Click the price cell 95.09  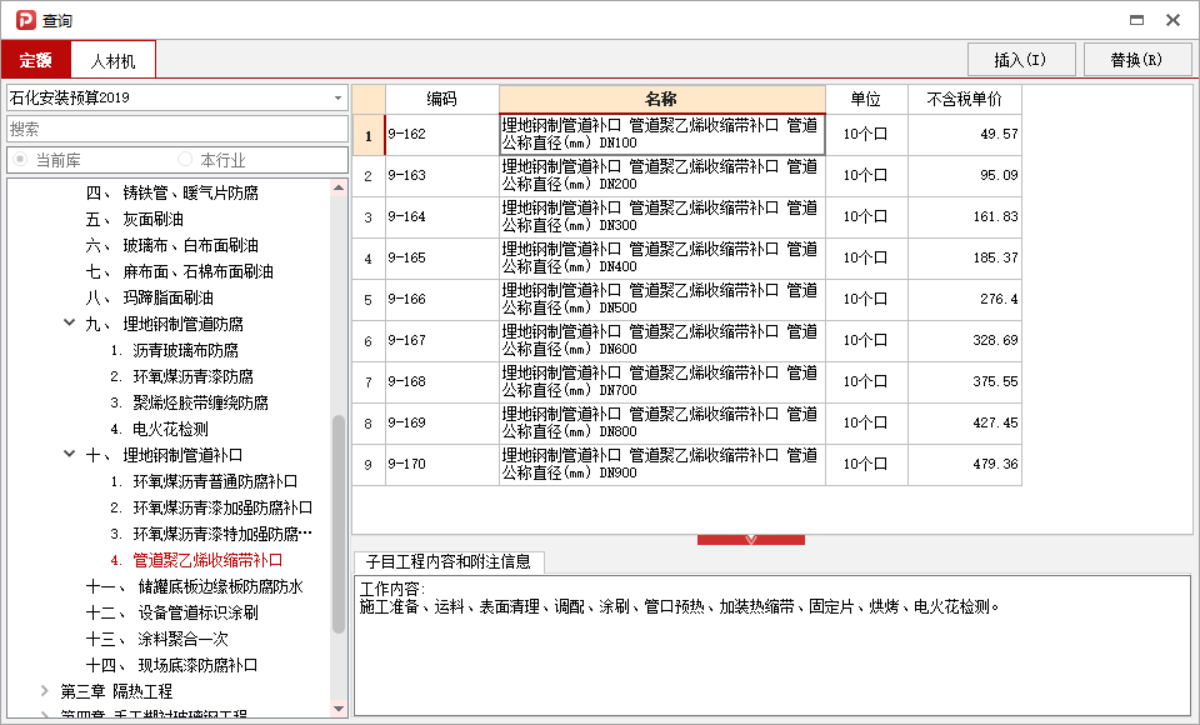(964, 175)
